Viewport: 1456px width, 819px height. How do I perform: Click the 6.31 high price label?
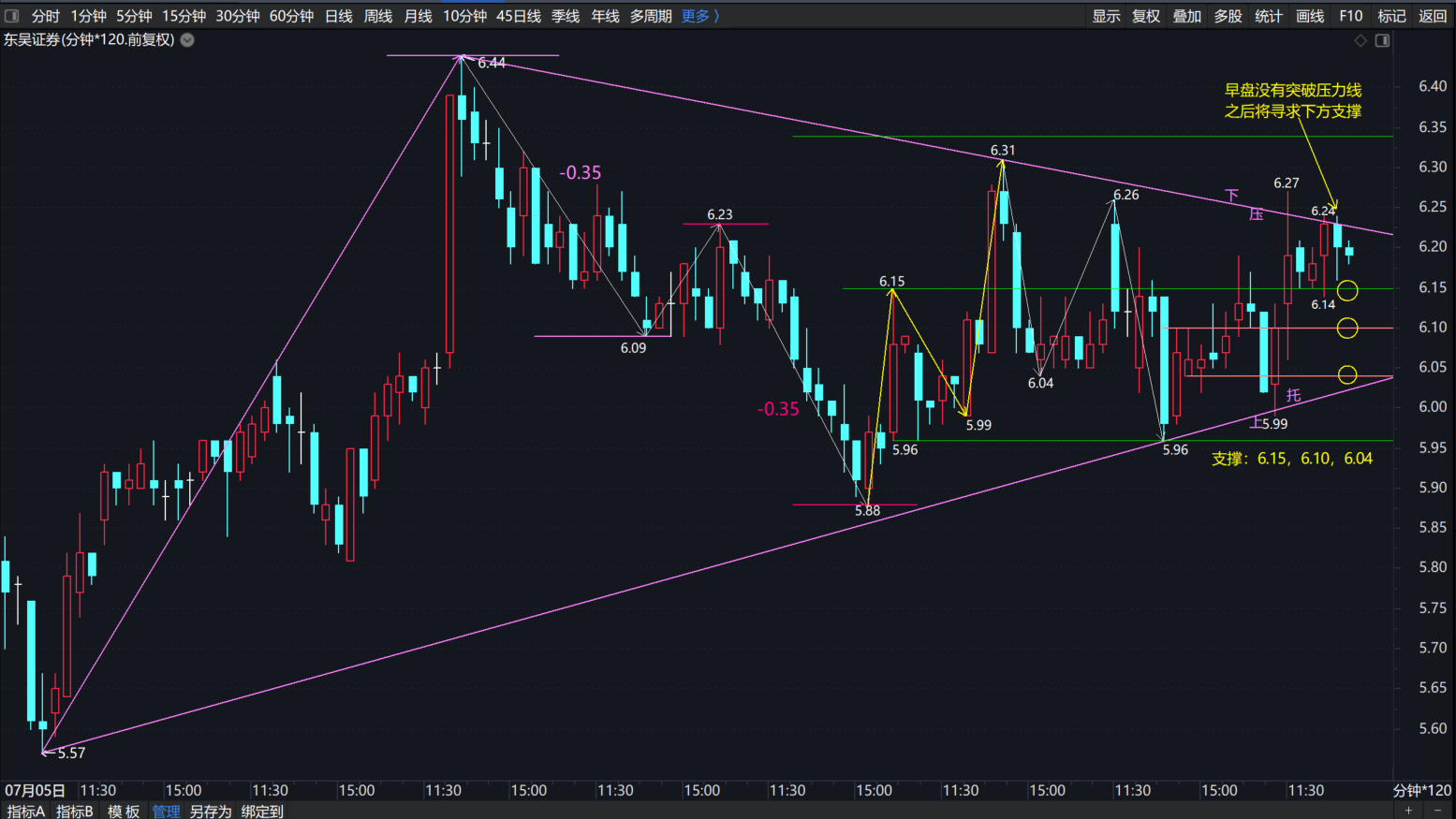pyautogui.click(x=1003, y=150)
